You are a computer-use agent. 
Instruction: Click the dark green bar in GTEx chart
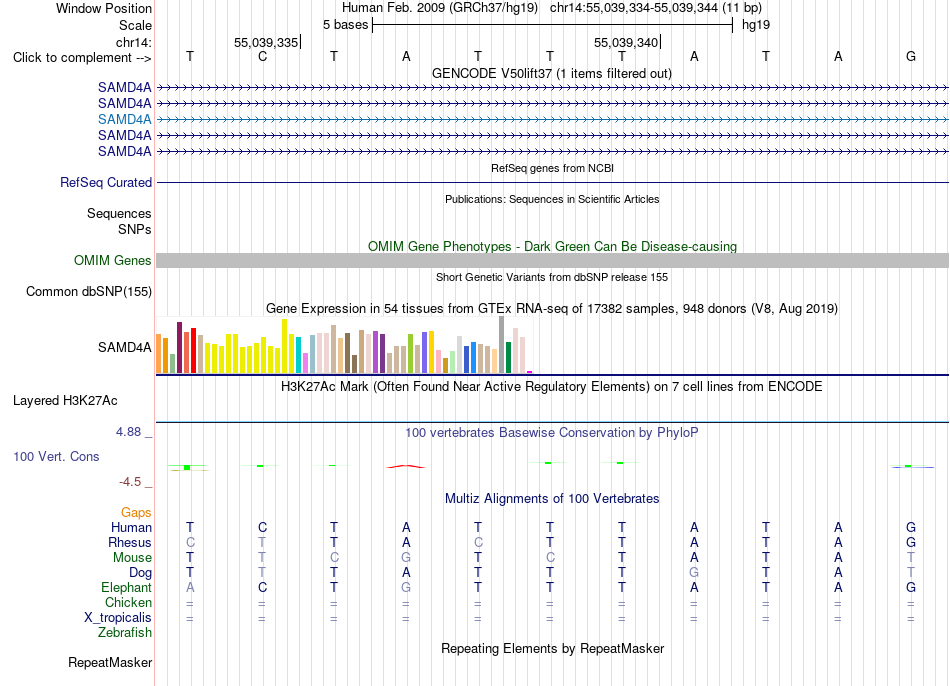(508, 358)
